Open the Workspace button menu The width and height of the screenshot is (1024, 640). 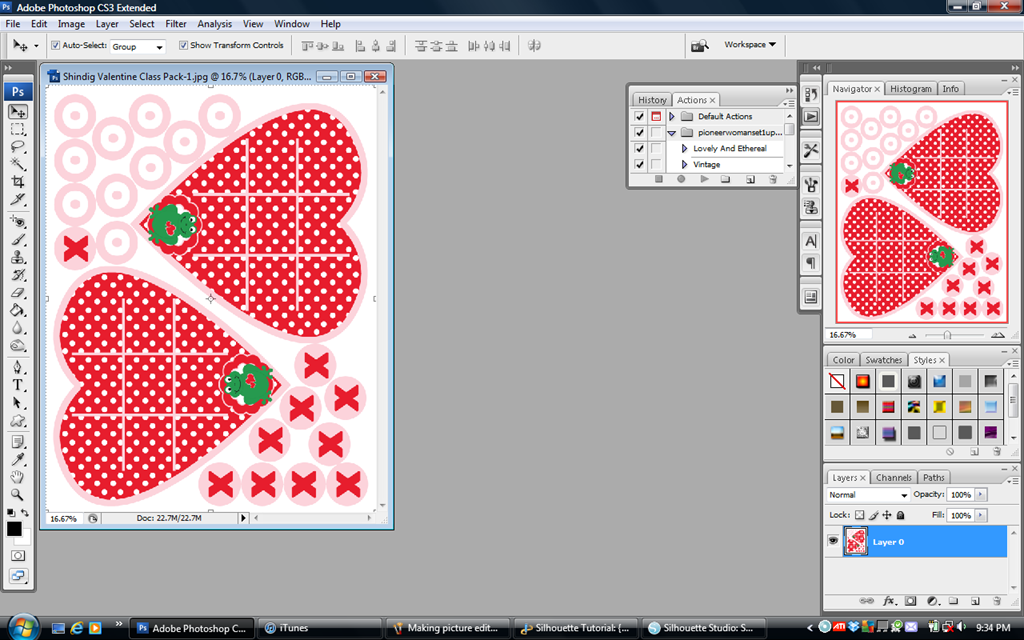[750, 44]
